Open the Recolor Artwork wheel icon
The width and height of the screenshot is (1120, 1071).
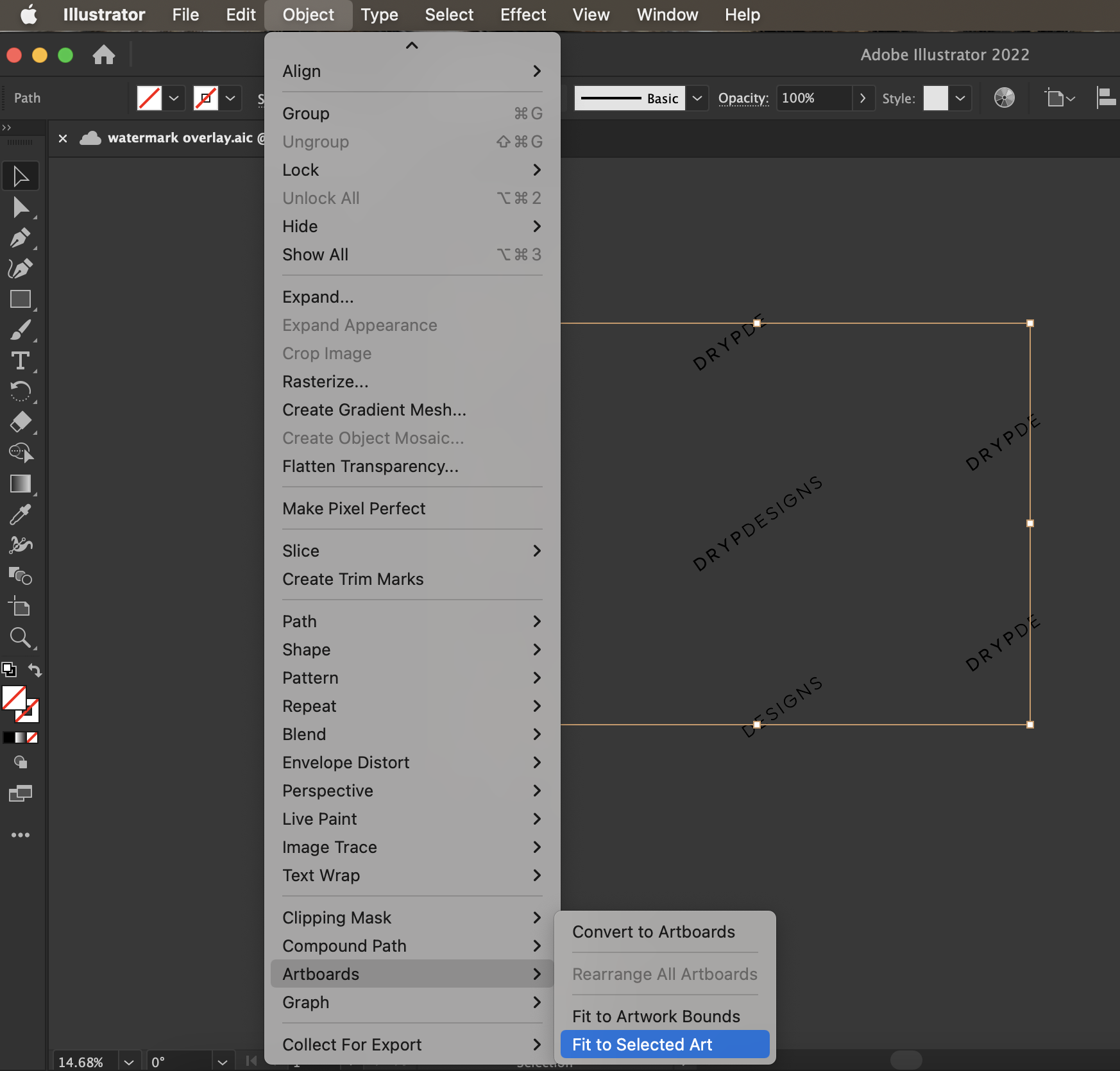pyautogui.click(x=1005, y=98)
